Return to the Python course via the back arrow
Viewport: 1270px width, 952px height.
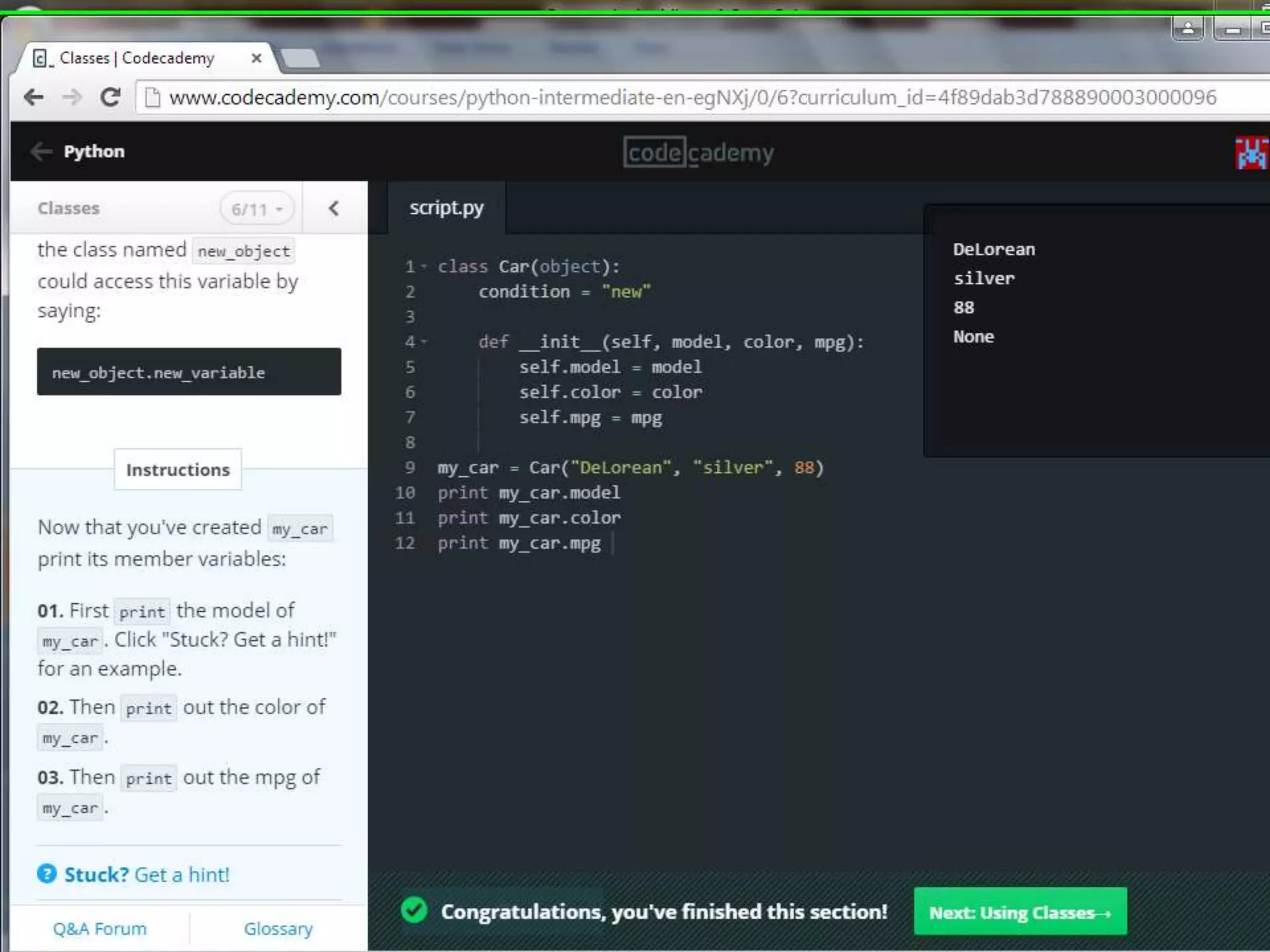tap(42, 151)
